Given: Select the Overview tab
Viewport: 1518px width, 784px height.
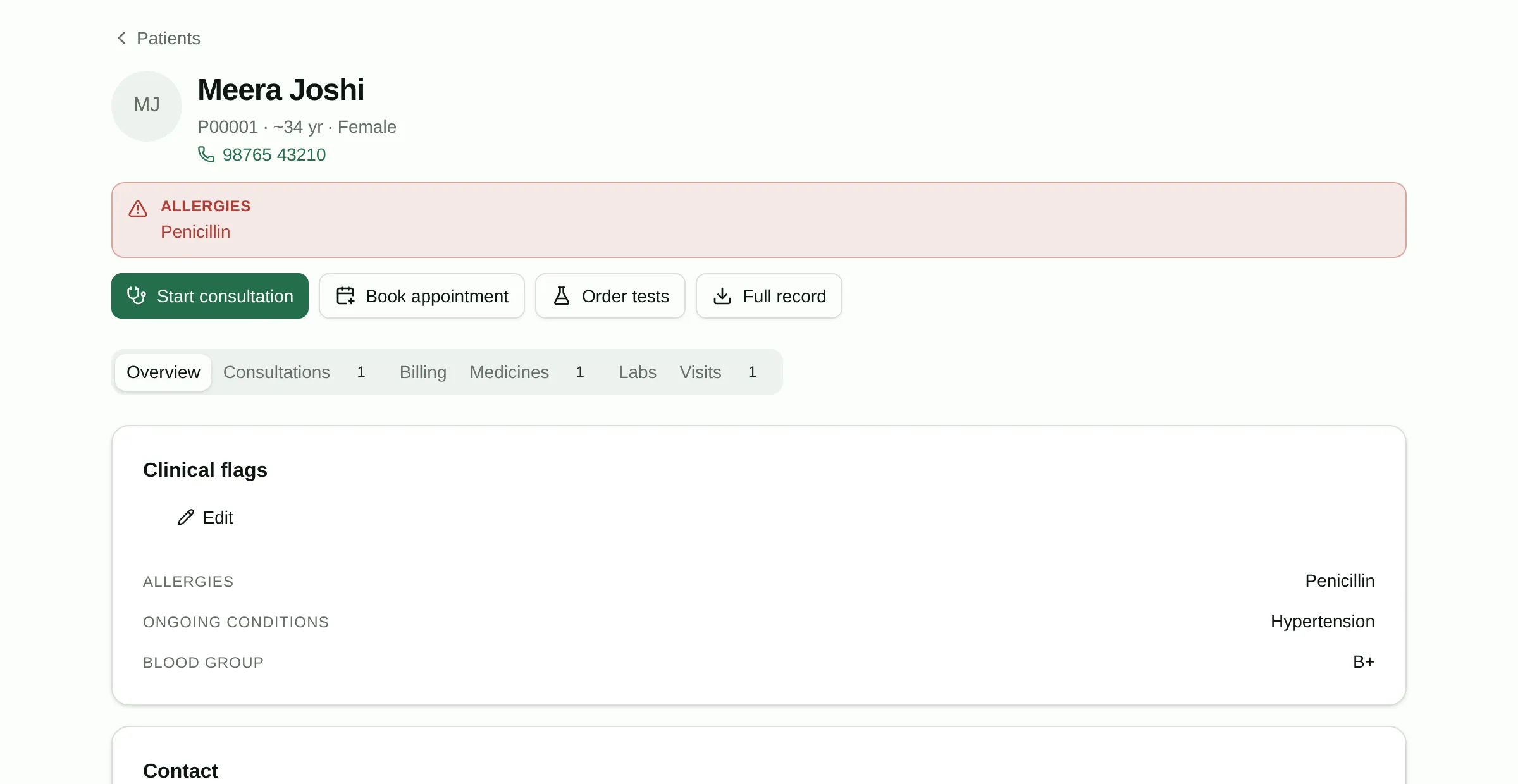Looking at the screenshot, I should [x=163, y=372].
